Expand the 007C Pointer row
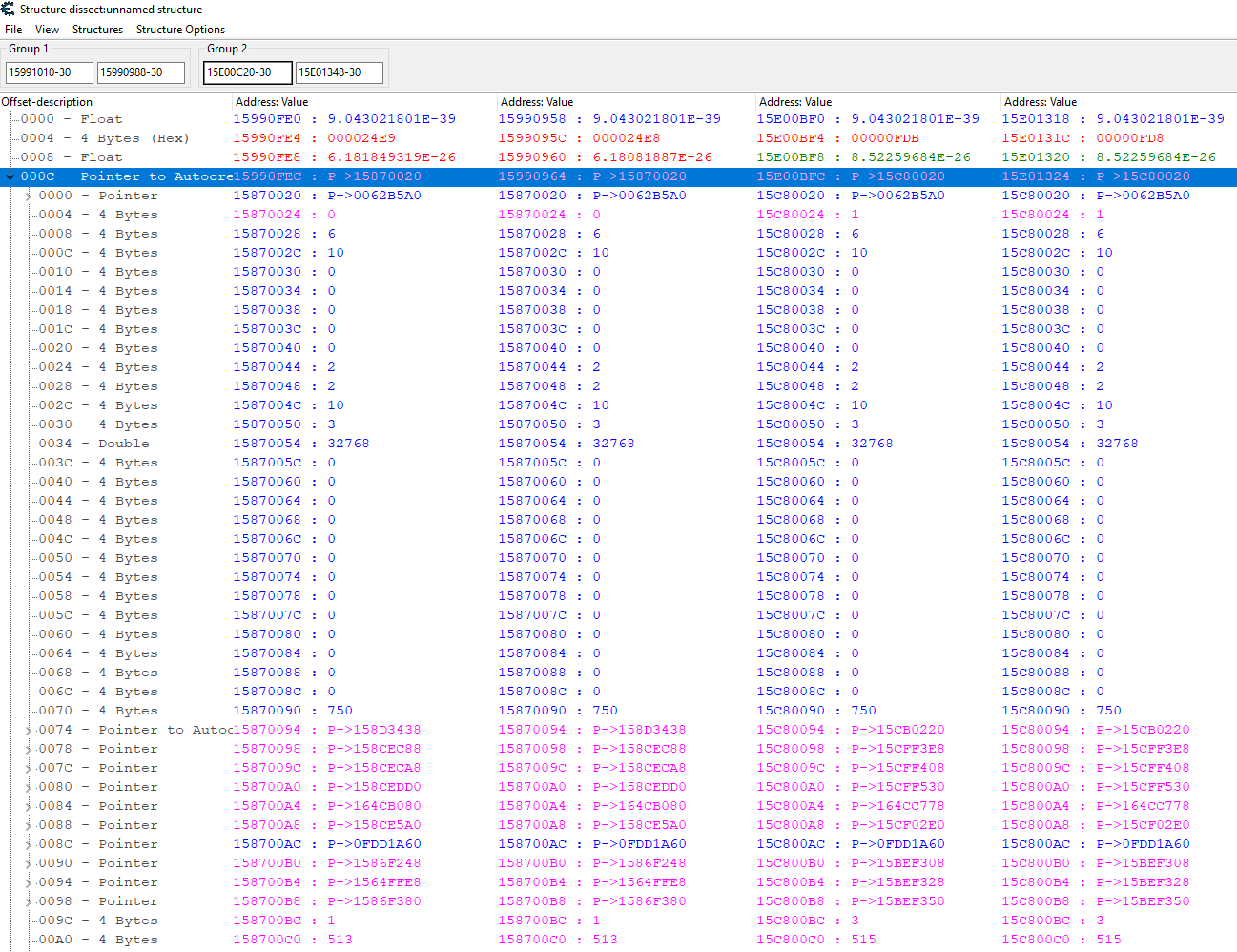 28,768
